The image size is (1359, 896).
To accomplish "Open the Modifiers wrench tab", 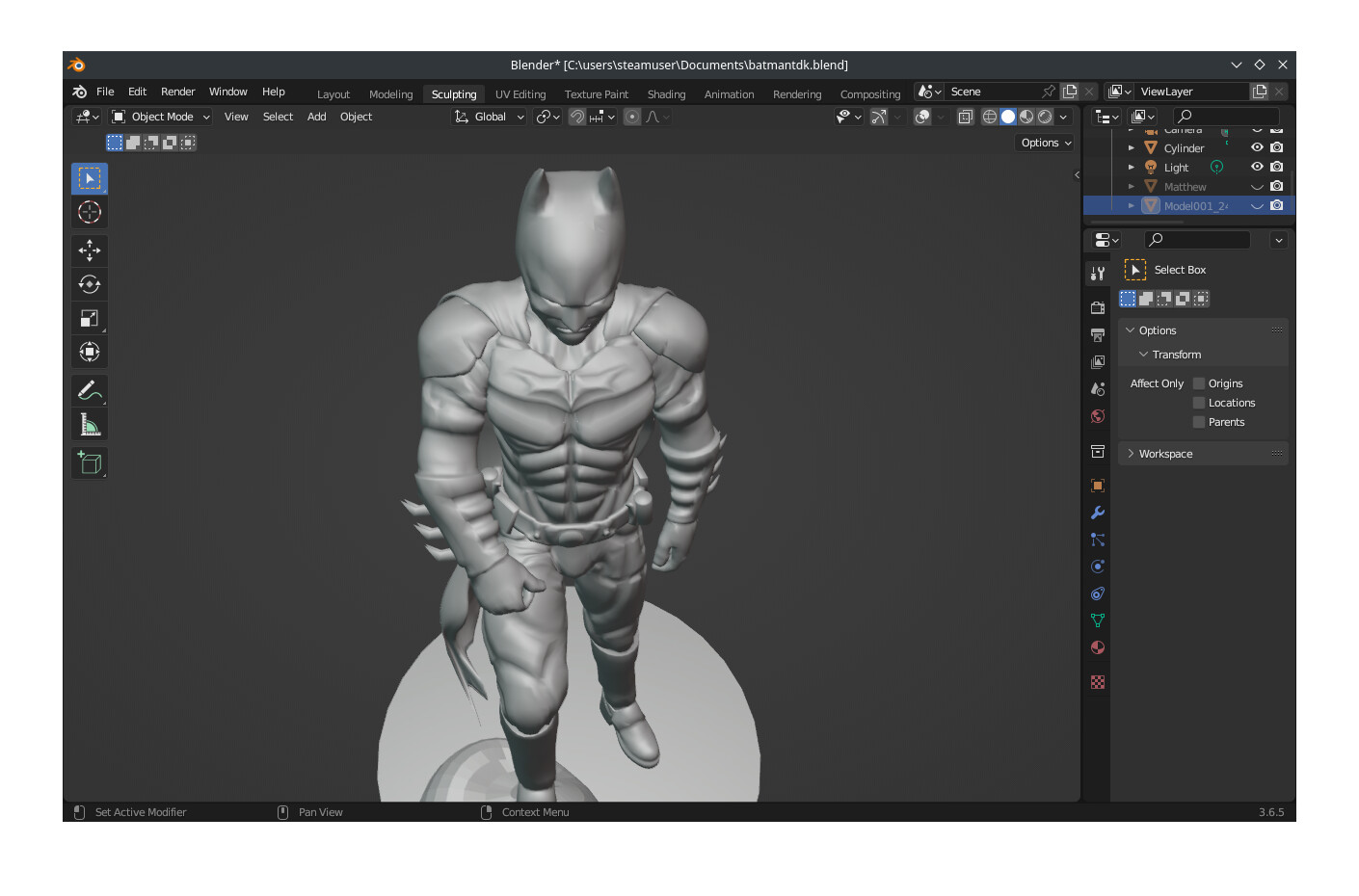I will [x=1098, y=513].
